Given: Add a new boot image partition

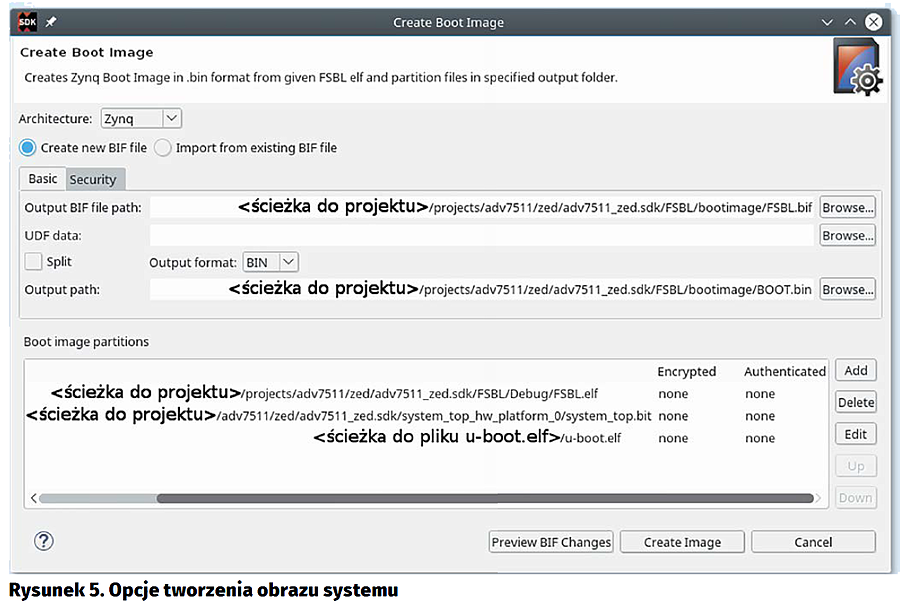Looking at the screenshot, I should click(x=855, y=370).
